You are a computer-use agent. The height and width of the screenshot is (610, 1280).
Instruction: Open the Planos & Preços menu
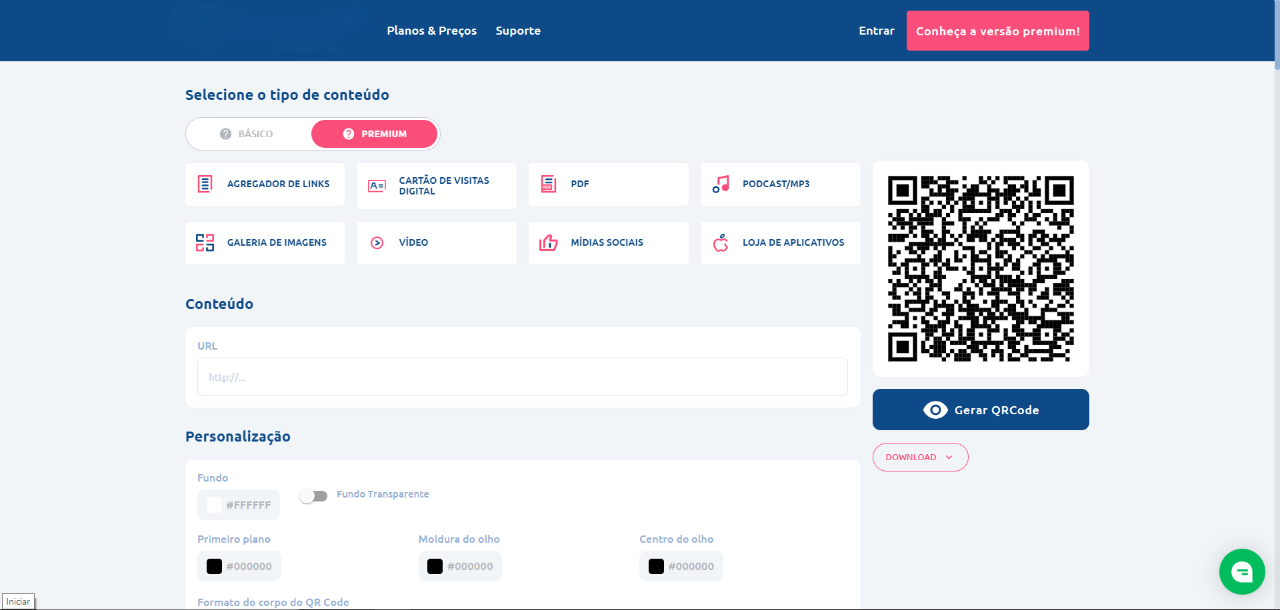[432, 31]
